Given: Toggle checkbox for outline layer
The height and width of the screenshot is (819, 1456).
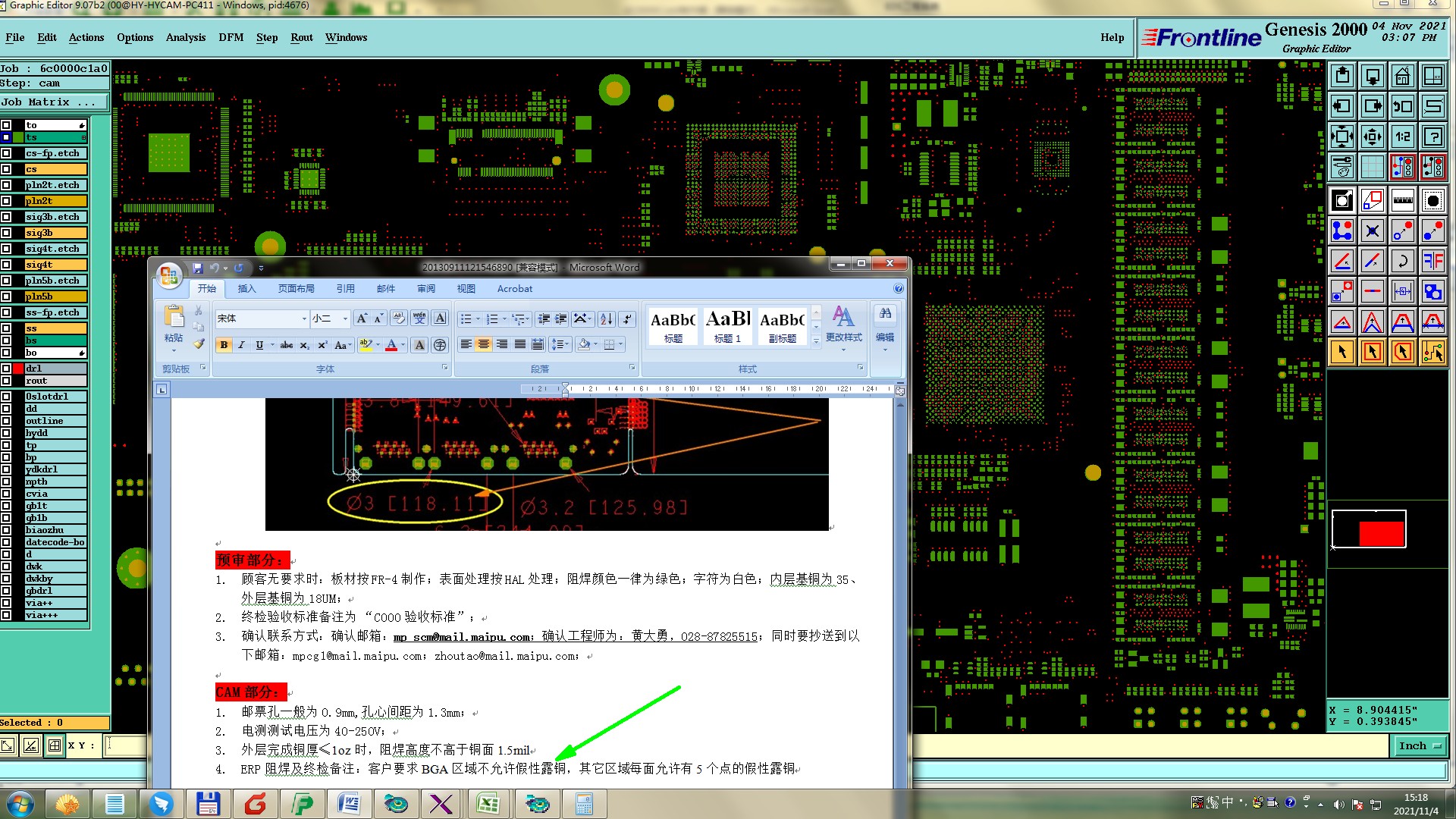Looking at the screenshot, I should 6,421.
